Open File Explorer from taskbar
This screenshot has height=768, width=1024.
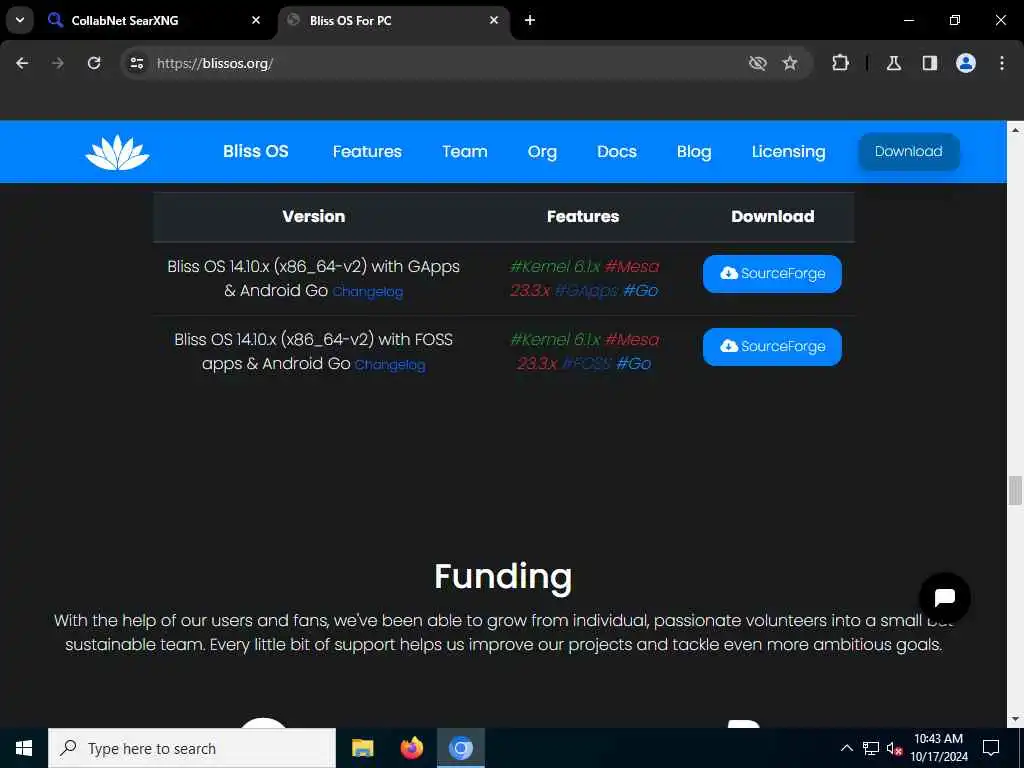tap(362, 748)
